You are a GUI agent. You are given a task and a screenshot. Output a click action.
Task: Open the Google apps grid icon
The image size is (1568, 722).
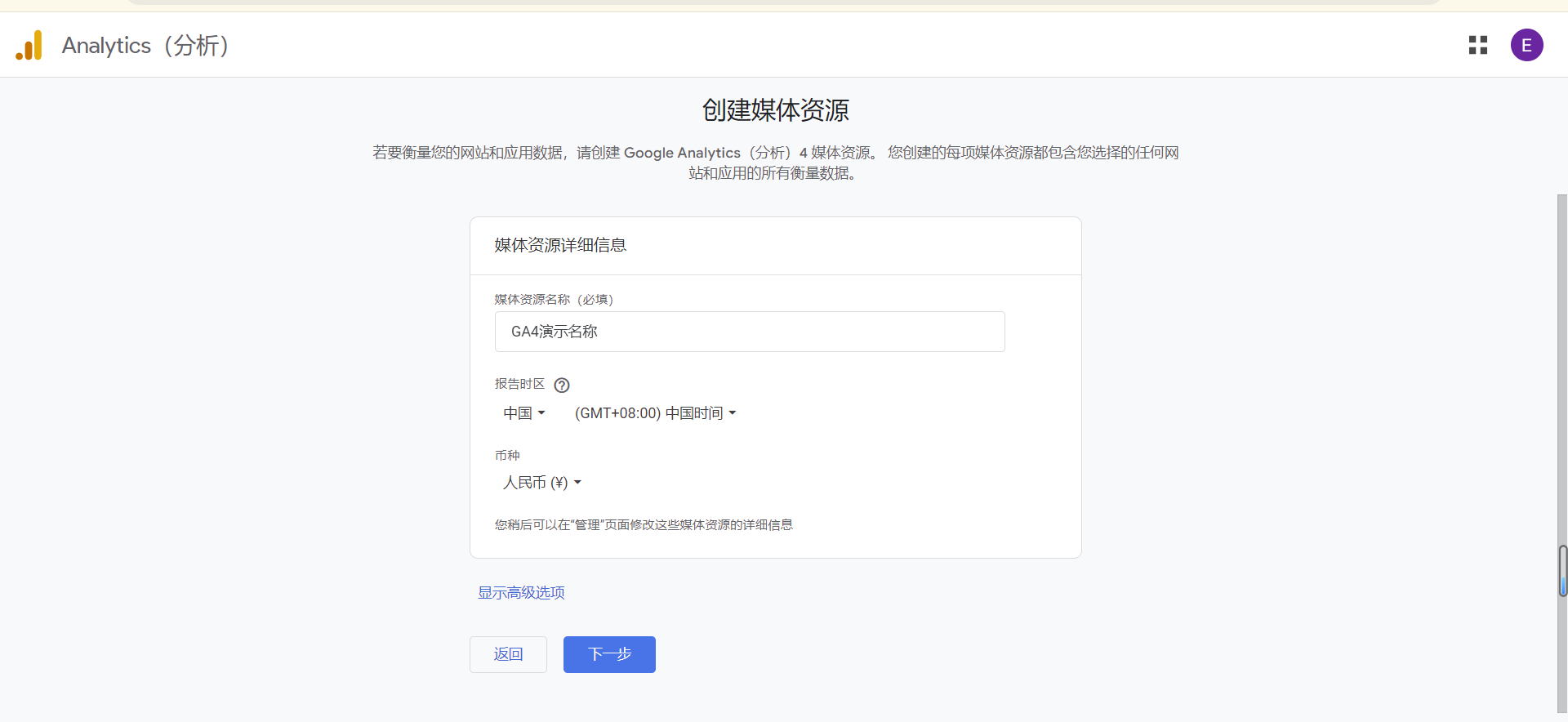[1477, 45]
